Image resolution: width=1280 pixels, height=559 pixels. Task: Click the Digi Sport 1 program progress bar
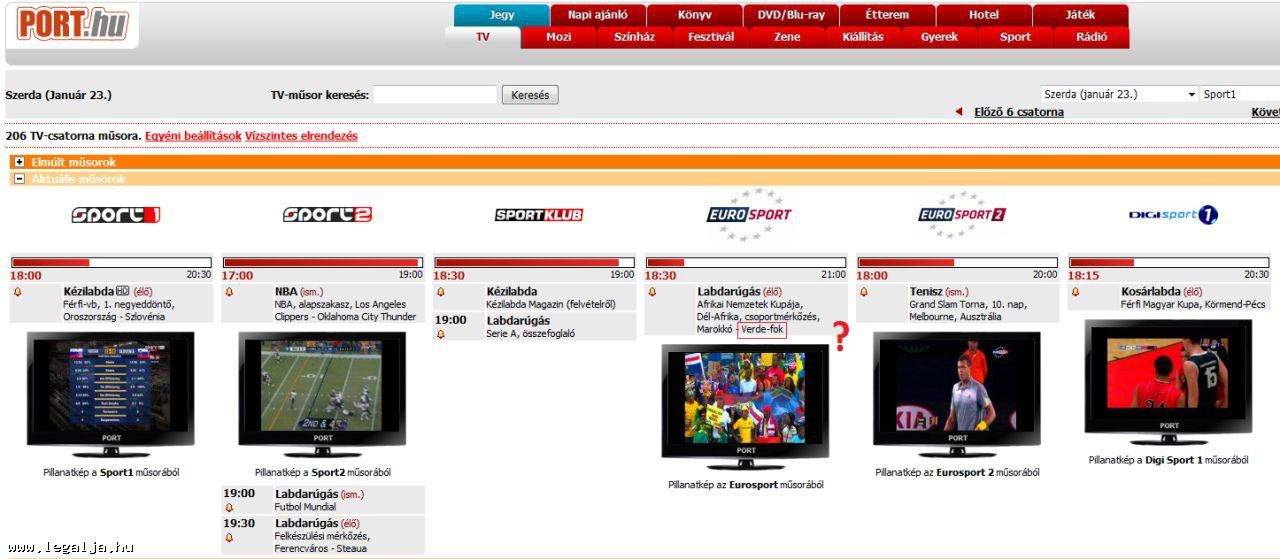[1169, 263]
